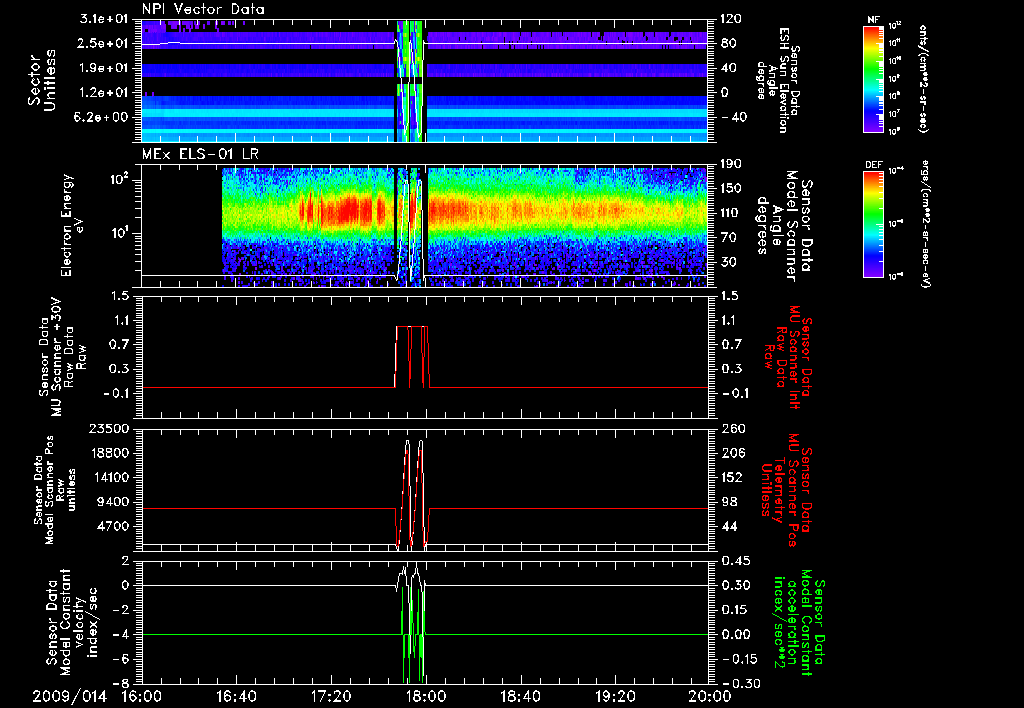Click the red pulse in the MU Scanner +30V plot
Viewport: 1024px width, 708px height.
click(412, 357)
